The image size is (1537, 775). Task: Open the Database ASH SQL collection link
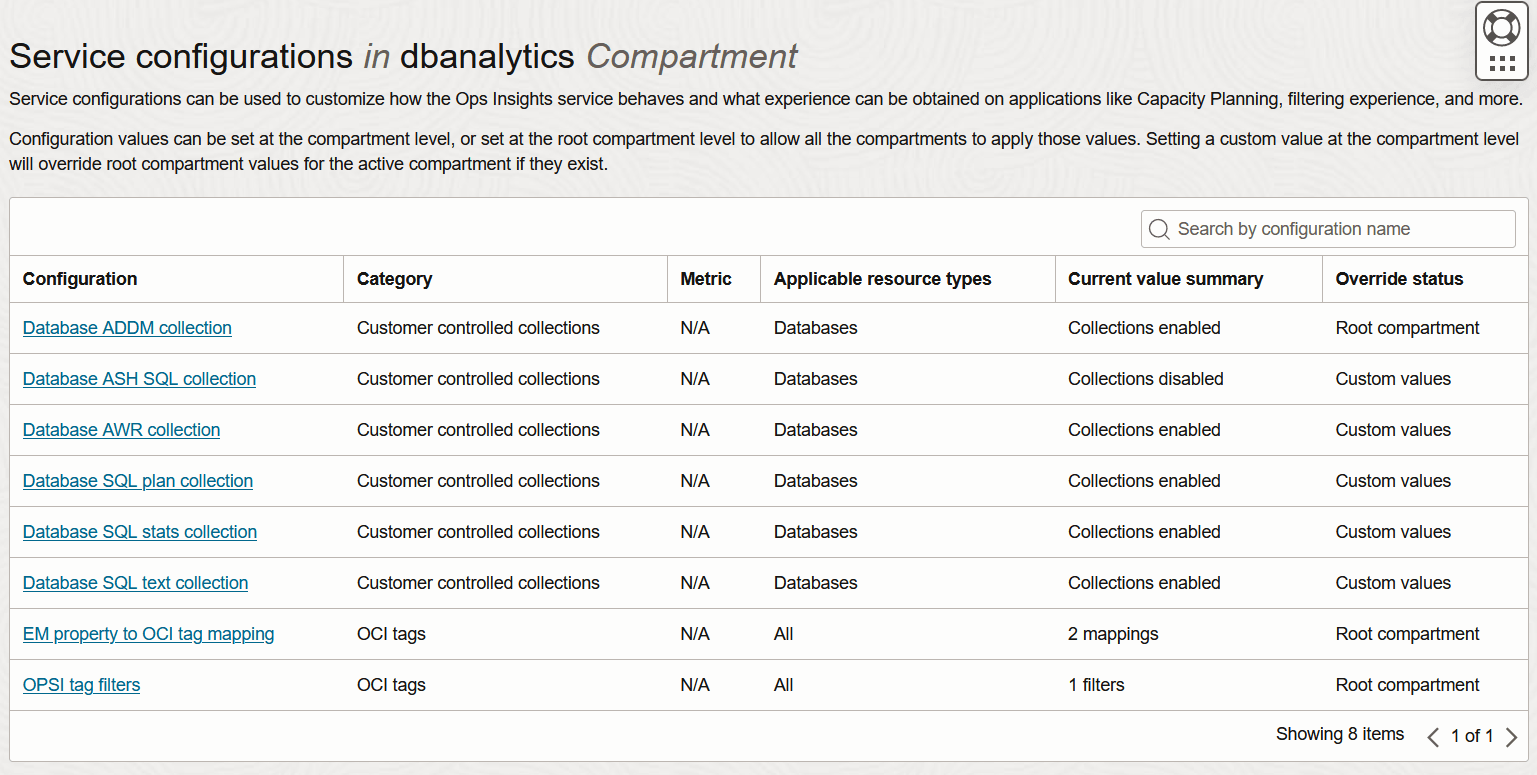click(x=139, y=379)
